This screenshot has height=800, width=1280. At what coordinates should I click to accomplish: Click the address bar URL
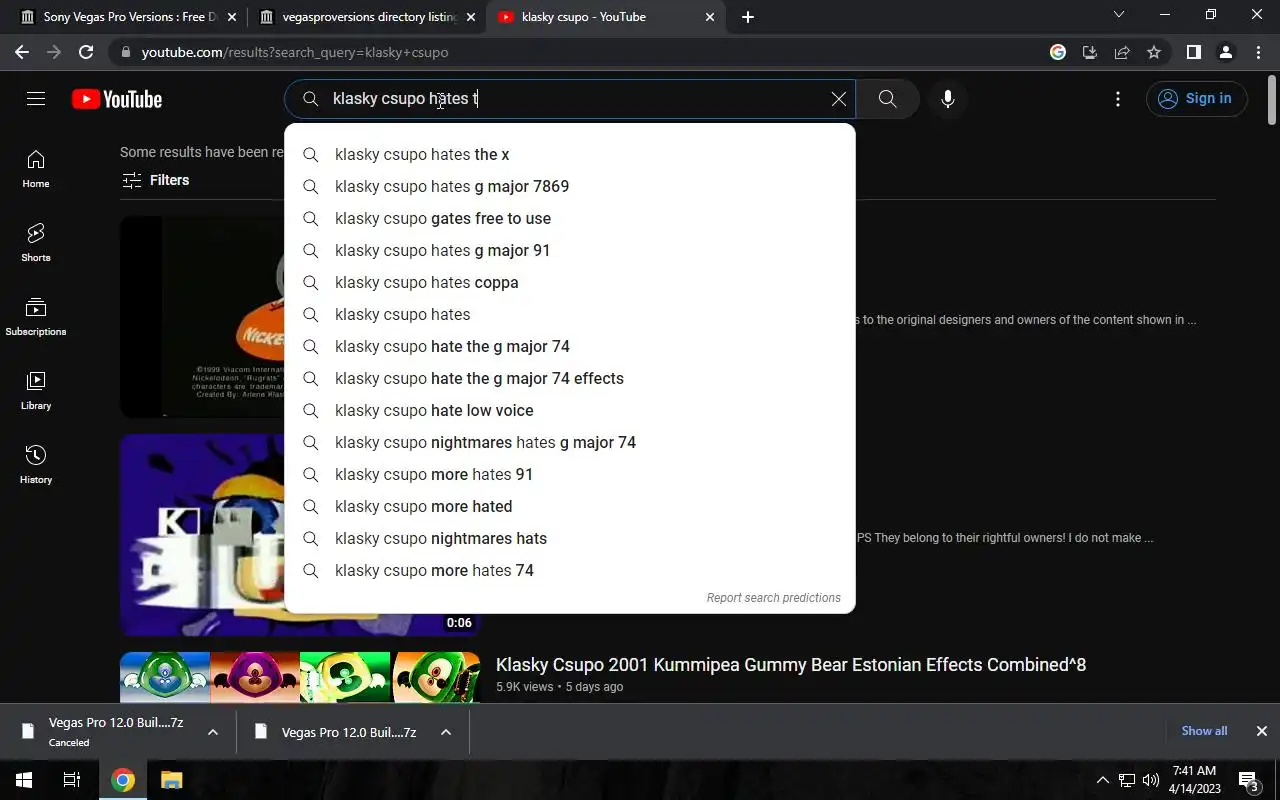click(295, 52)
